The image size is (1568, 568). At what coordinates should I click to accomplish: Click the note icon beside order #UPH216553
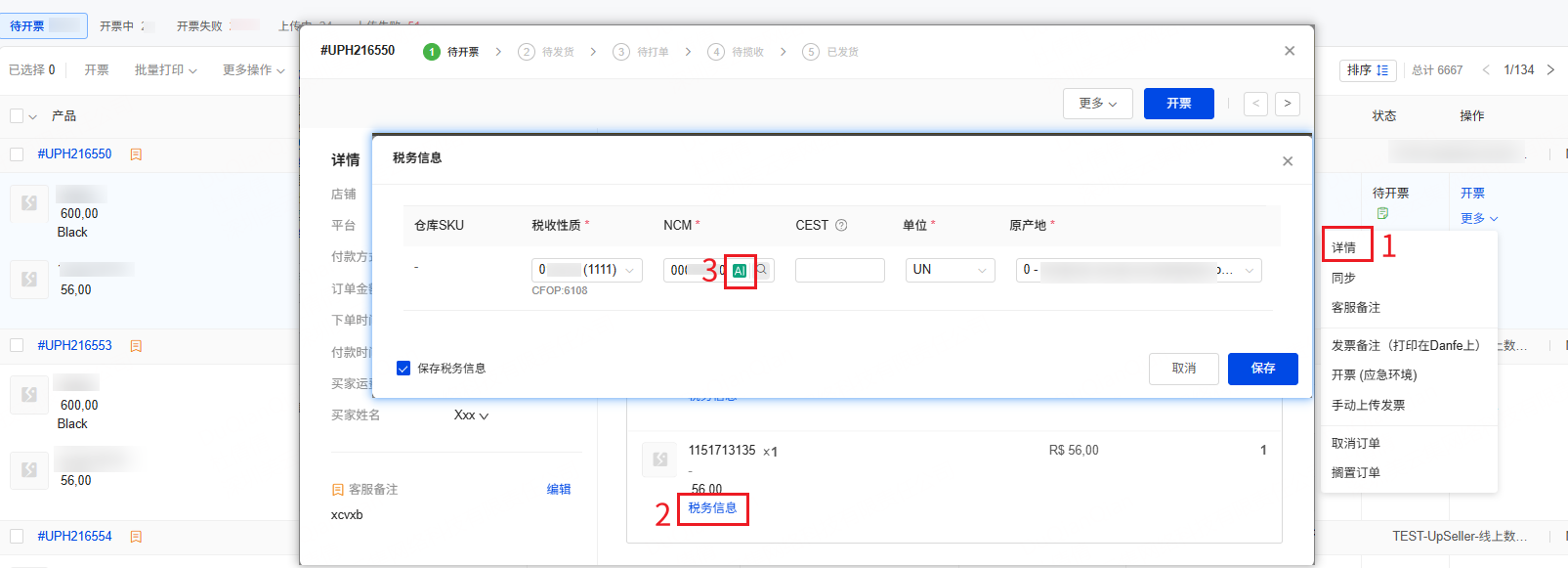click(x=136, y=346)
